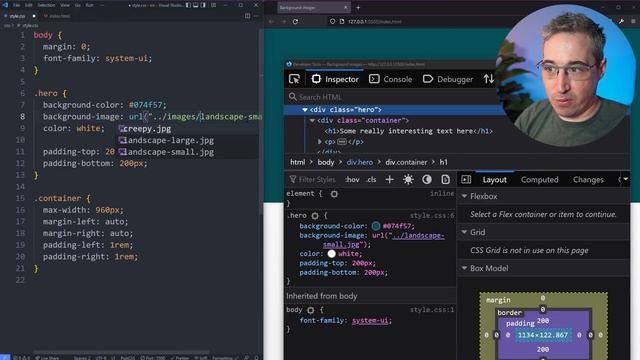Toggle dark color scheme simulation icon

427,180
